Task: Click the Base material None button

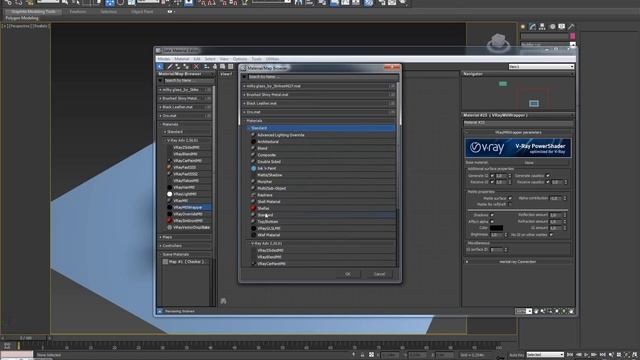Action: (x=529, y=162)
